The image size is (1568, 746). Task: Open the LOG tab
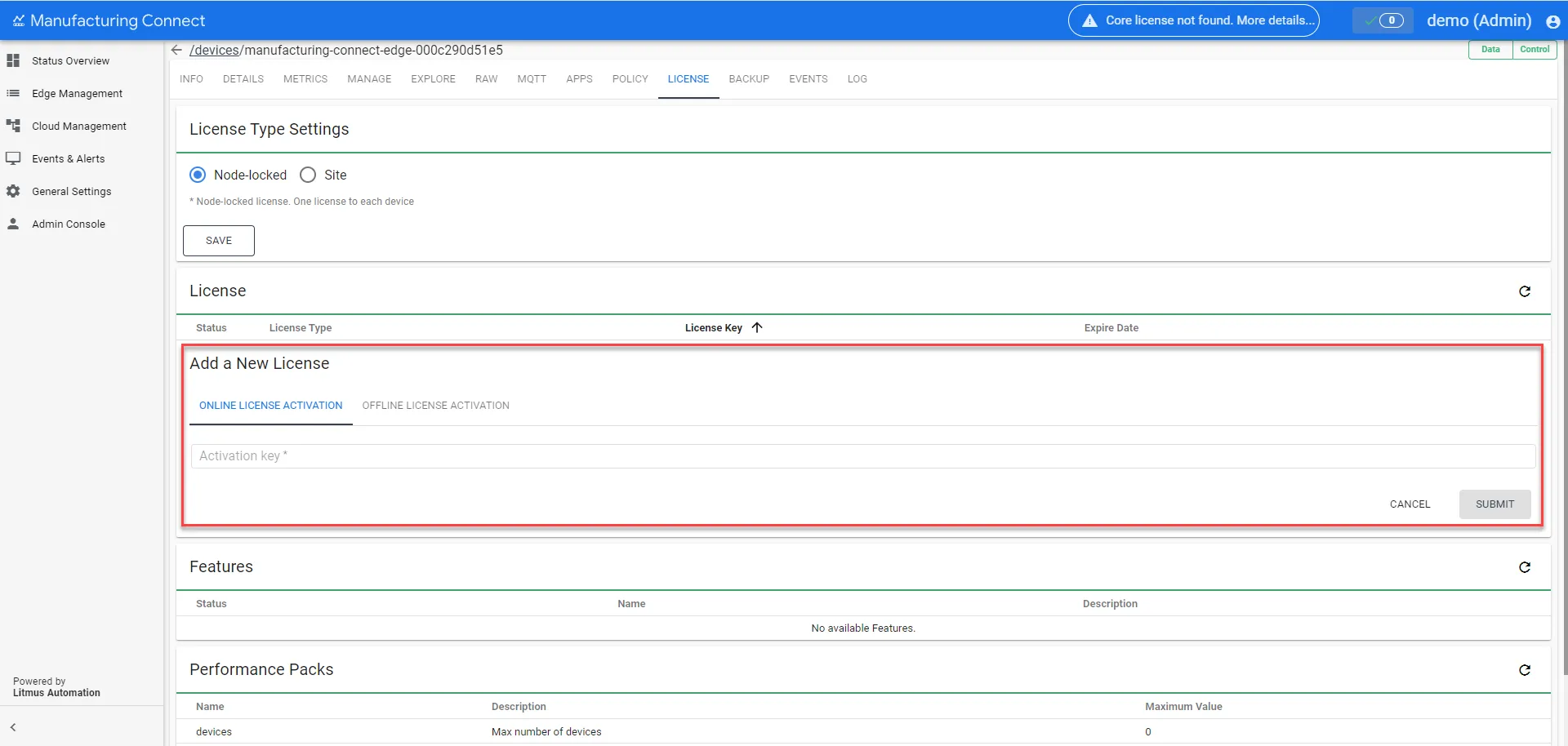click(857, 79)
